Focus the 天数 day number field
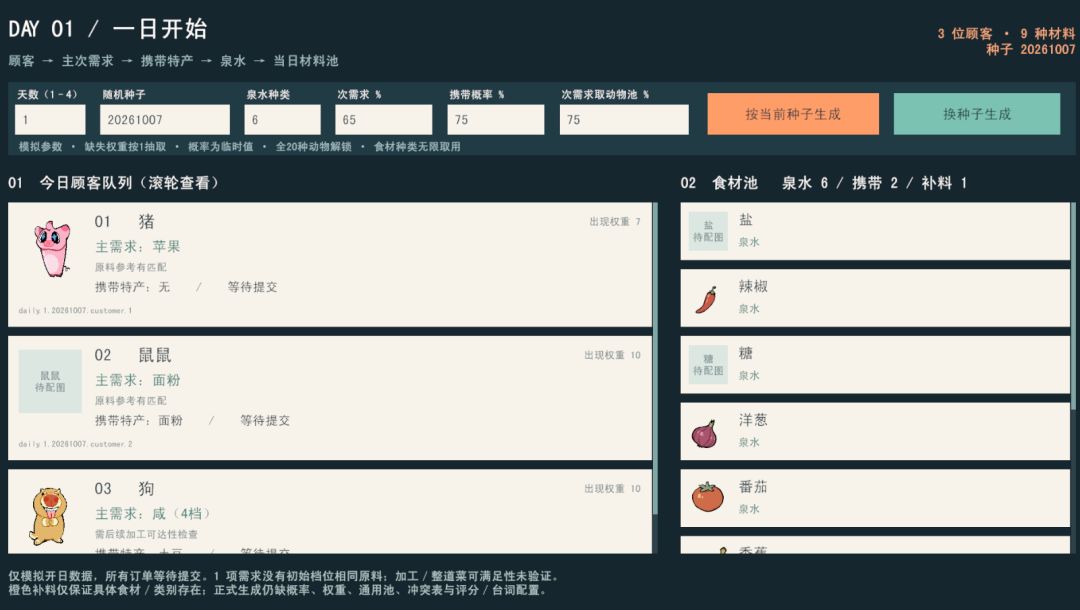The width and height of the screenshot is (1080, 610). click(50, 120)
